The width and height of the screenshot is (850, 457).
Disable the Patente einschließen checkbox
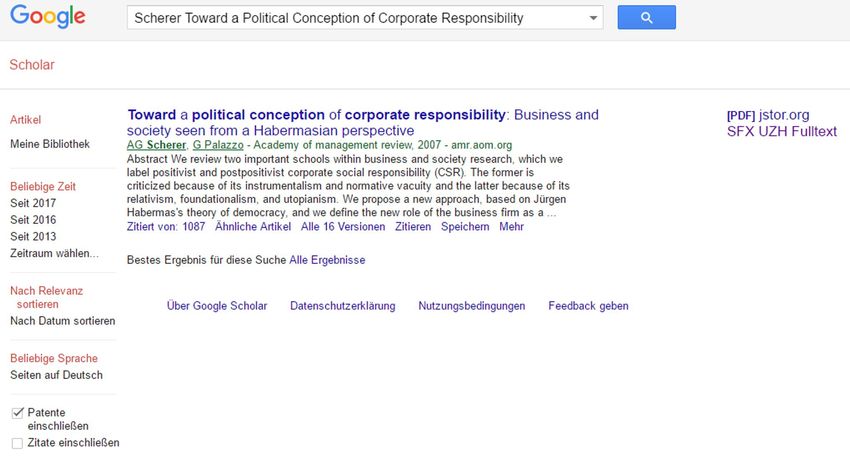tap(17, 413)
